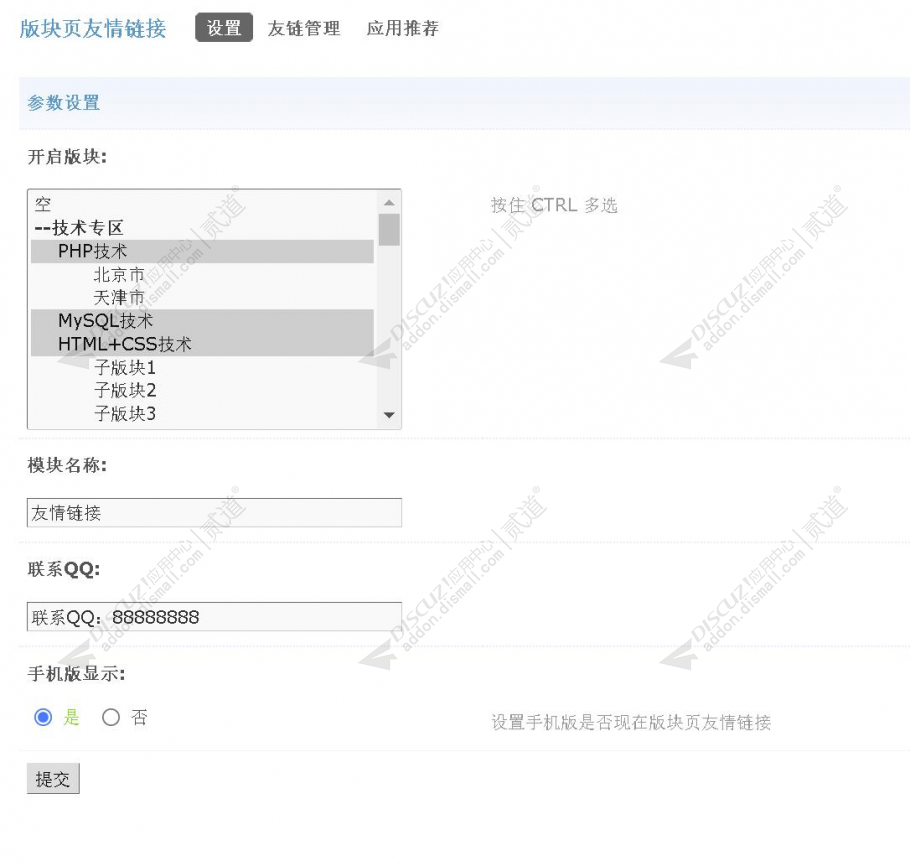
Task: Switch to the 友链管理 tab
Action: click(304, 28)
